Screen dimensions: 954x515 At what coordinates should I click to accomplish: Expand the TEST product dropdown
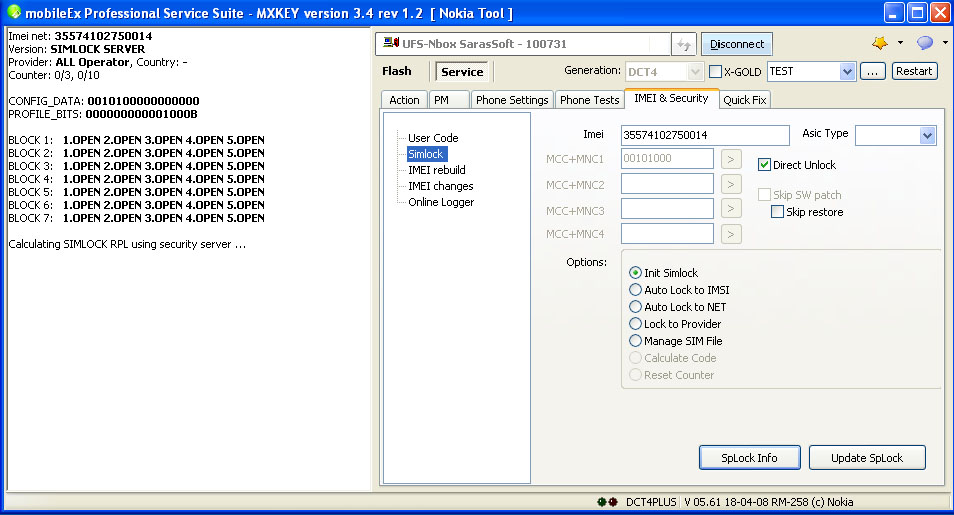click(847, 72)
